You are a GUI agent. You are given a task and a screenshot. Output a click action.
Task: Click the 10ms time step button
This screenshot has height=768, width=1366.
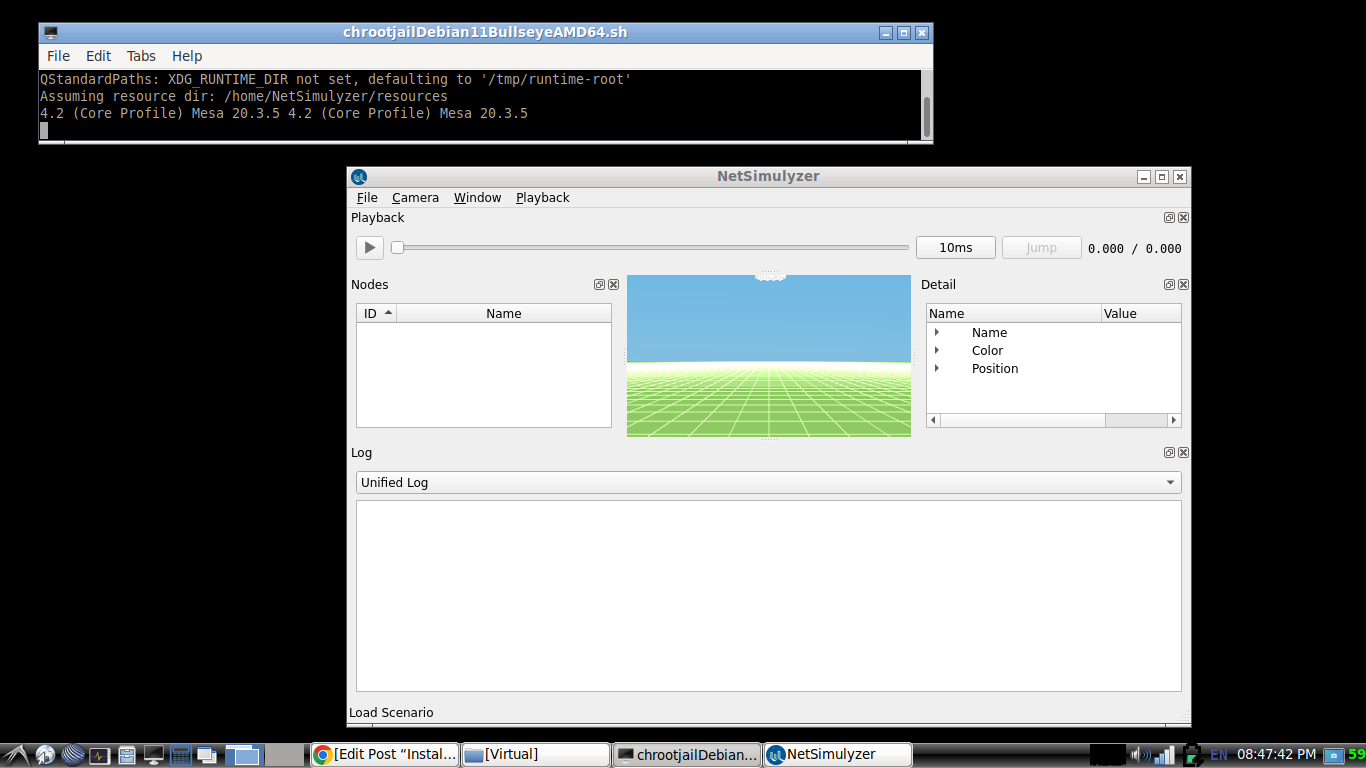(956, 248)
